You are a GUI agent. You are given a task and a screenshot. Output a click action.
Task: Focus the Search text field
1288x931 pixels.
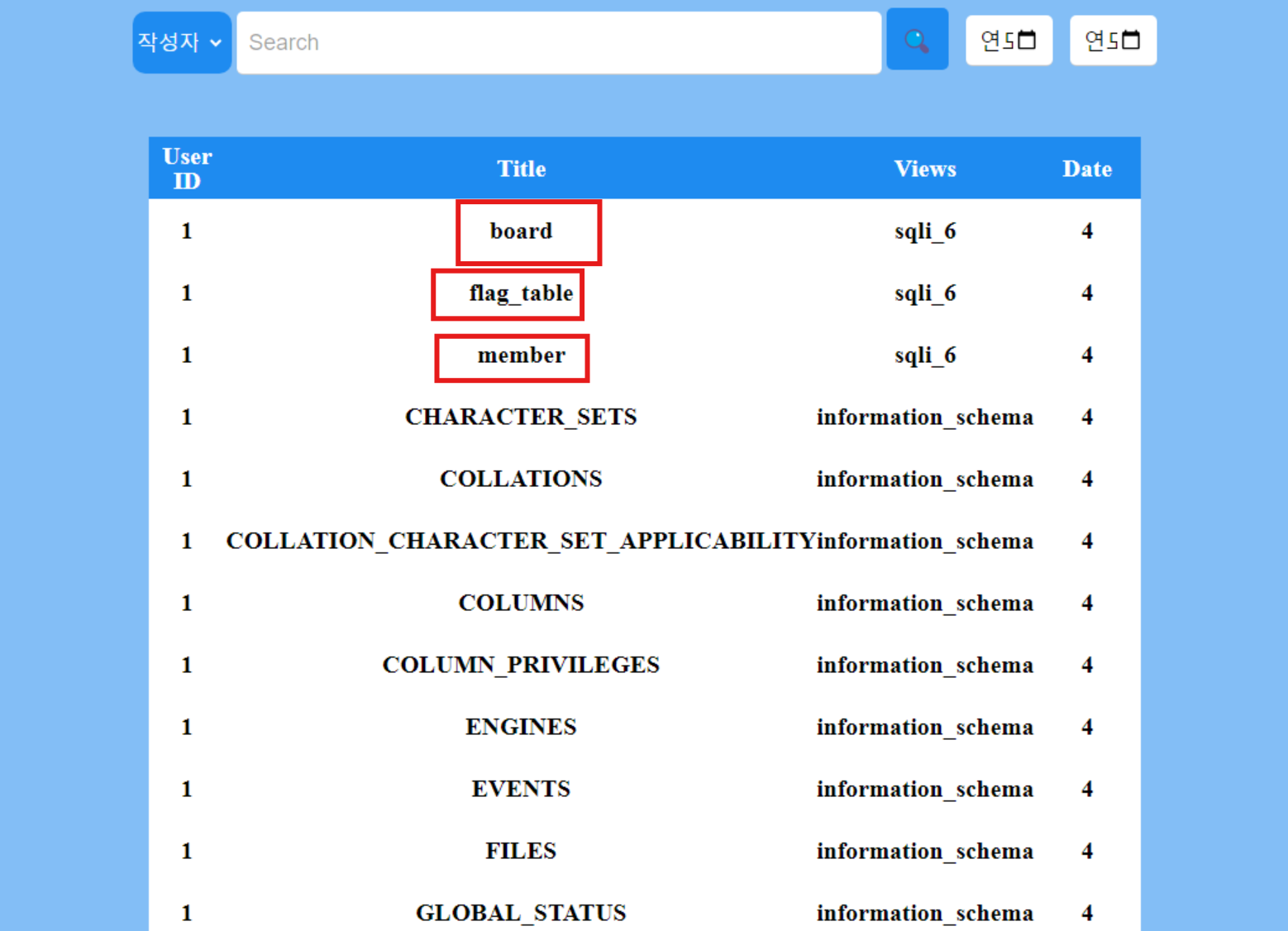(559, 42)
